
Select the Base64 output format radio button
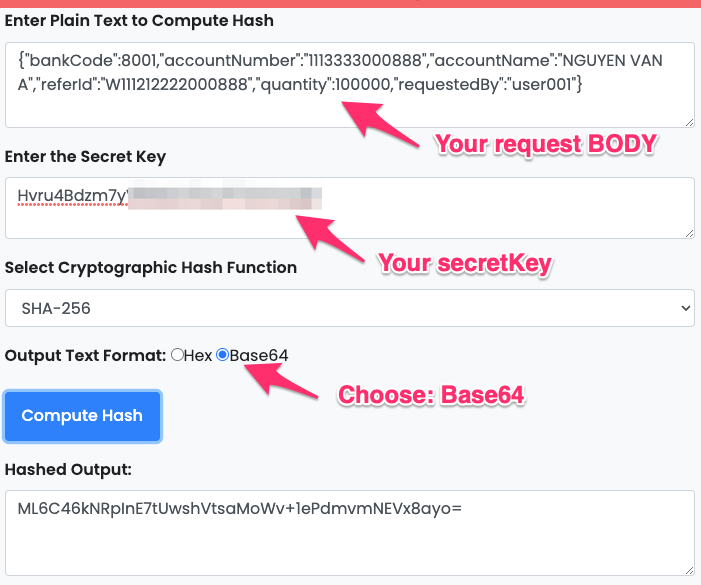click(223, 355)
